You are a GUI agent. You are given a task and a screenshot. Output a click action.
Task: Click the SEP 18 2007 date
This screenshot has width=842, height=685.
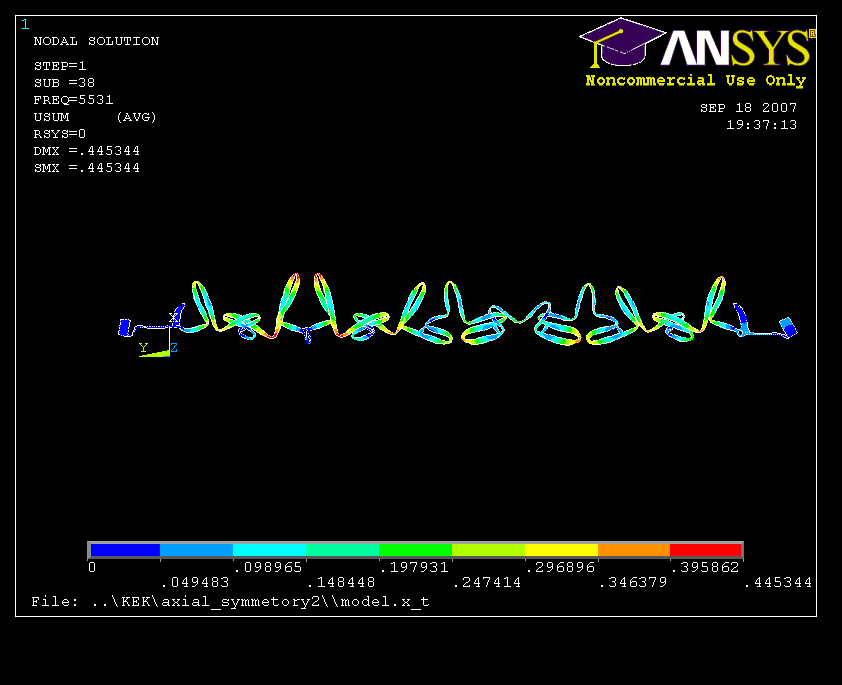coord(749,108)
